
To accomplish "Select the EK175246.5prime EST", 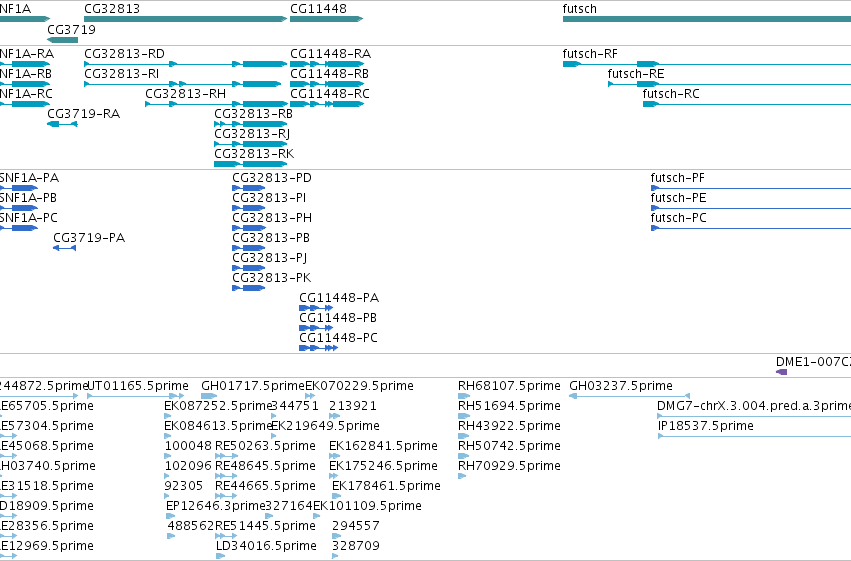I will (334, 476).
